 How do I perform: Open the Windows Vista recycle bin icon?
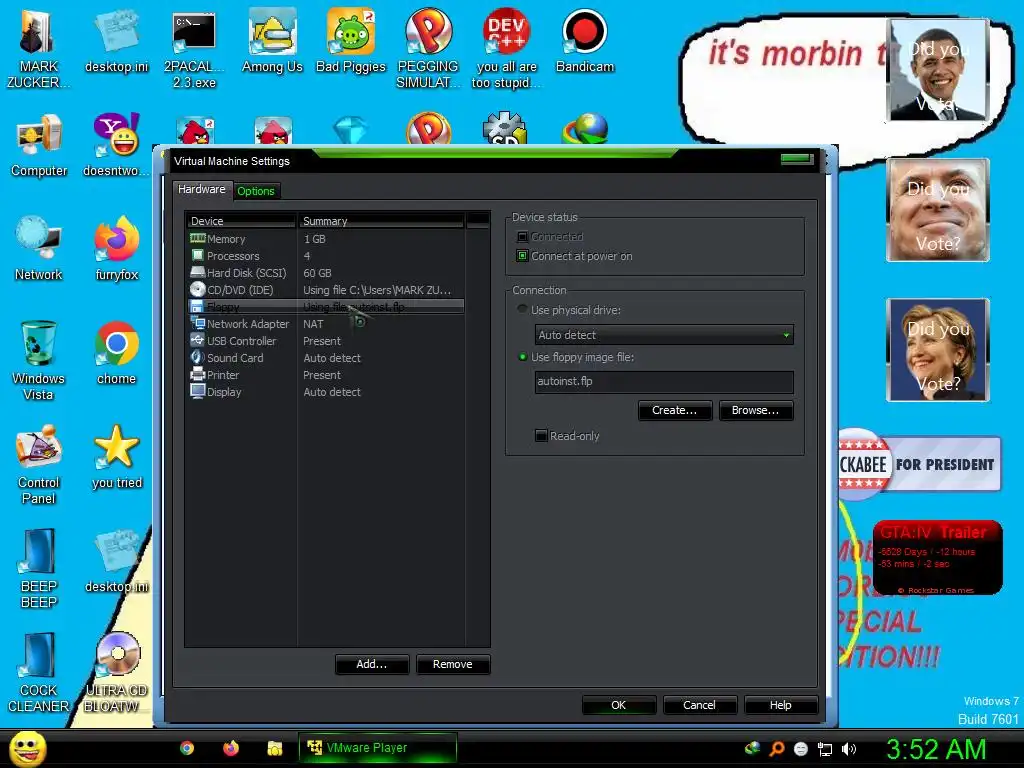click(38, 360)
